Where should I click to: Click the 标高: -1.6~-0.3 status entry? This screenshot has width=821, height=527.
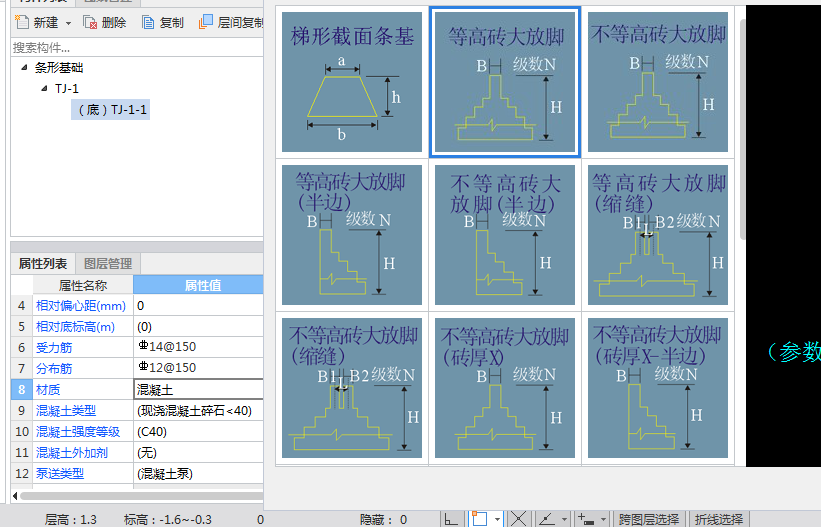pyautogui.click(x=168, y=520)
